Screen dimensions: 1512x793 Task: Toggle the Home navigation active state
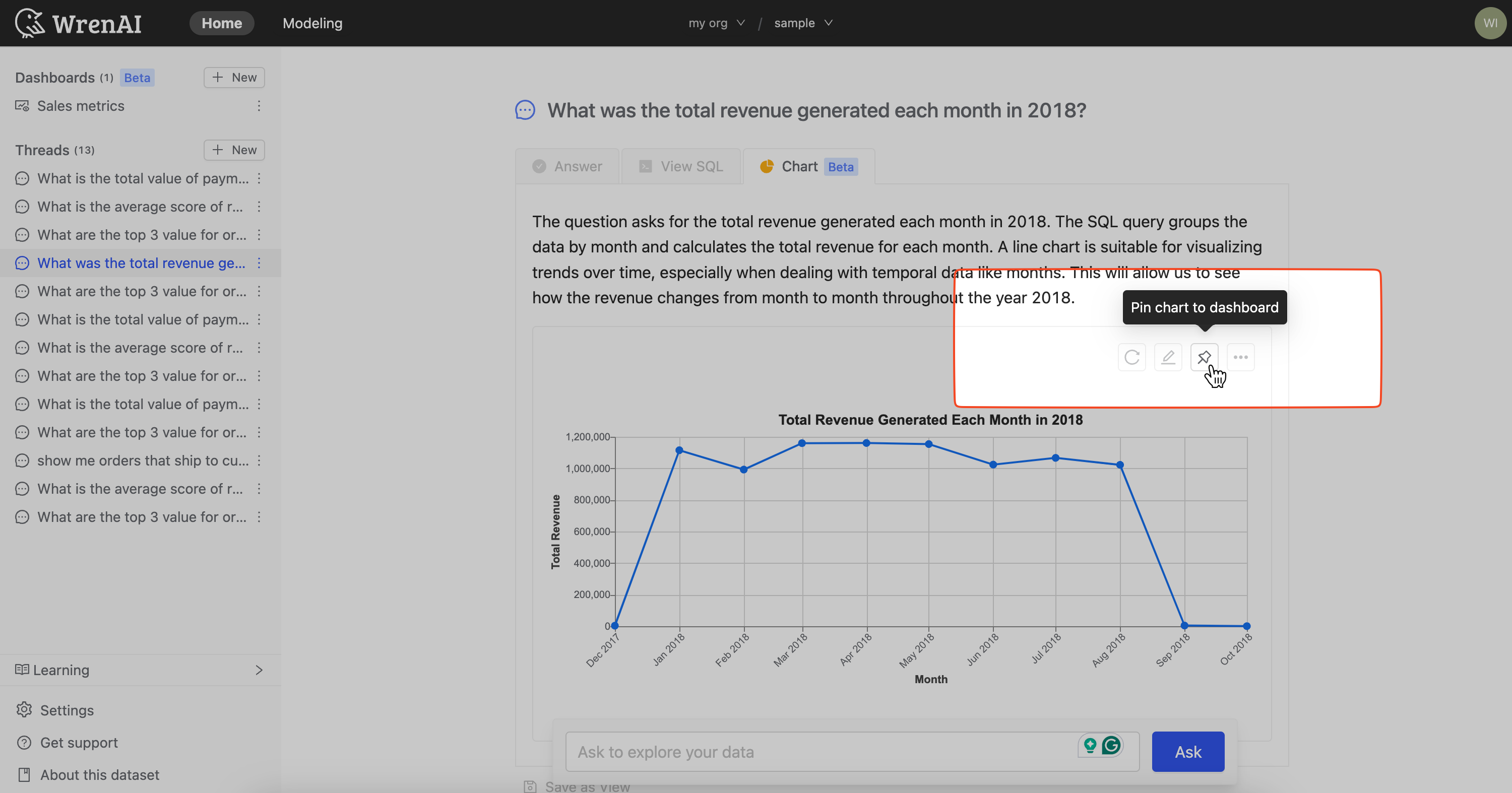pos(221,23)
